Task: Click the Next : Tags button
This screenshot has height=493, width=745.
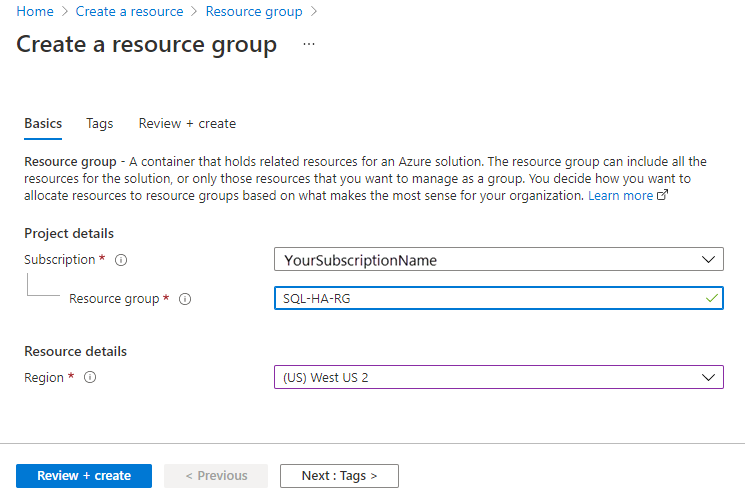Action: coord(339,476)
